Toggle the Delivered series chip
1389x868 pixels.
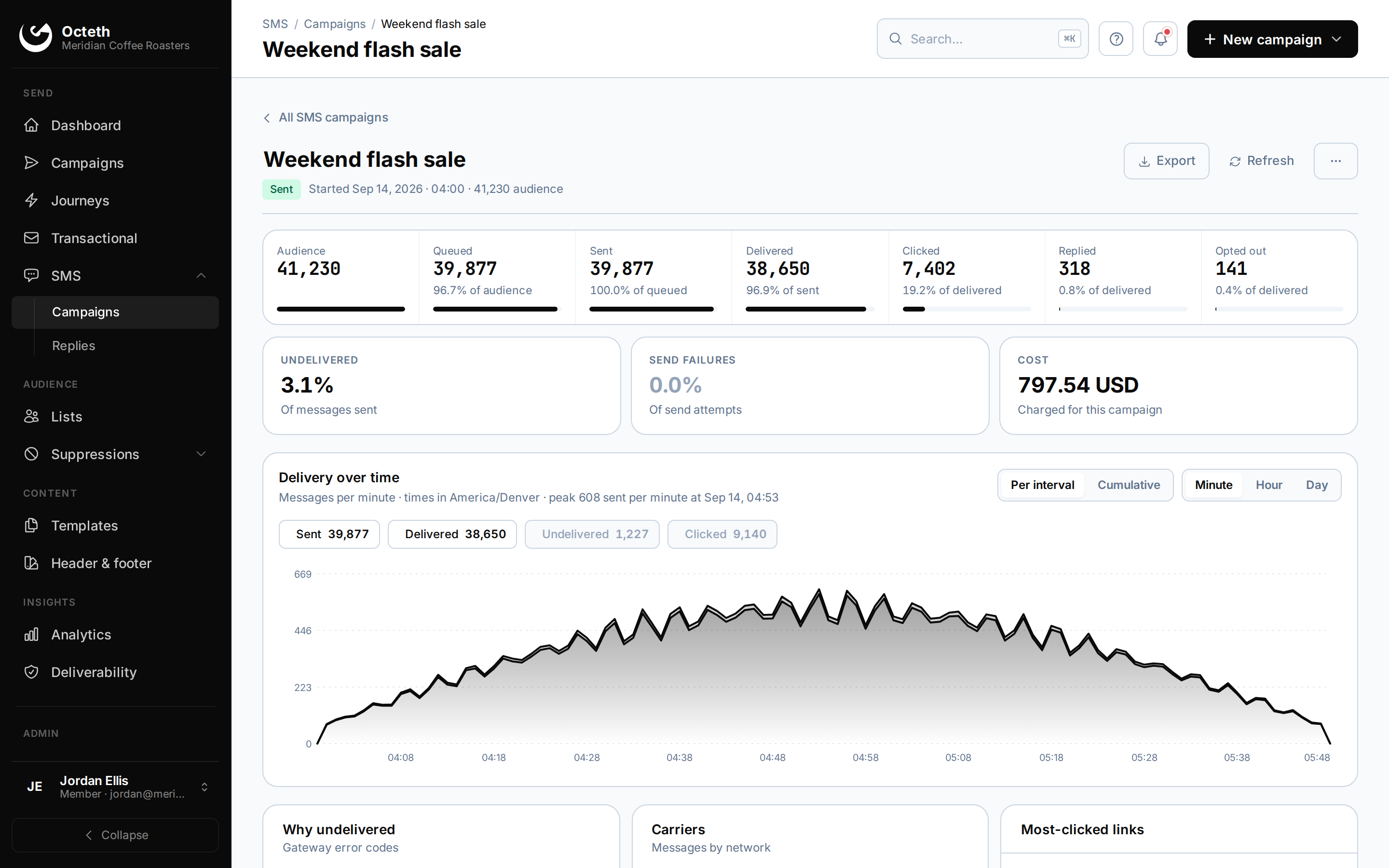pyautogui.click(x=452, y=534)
